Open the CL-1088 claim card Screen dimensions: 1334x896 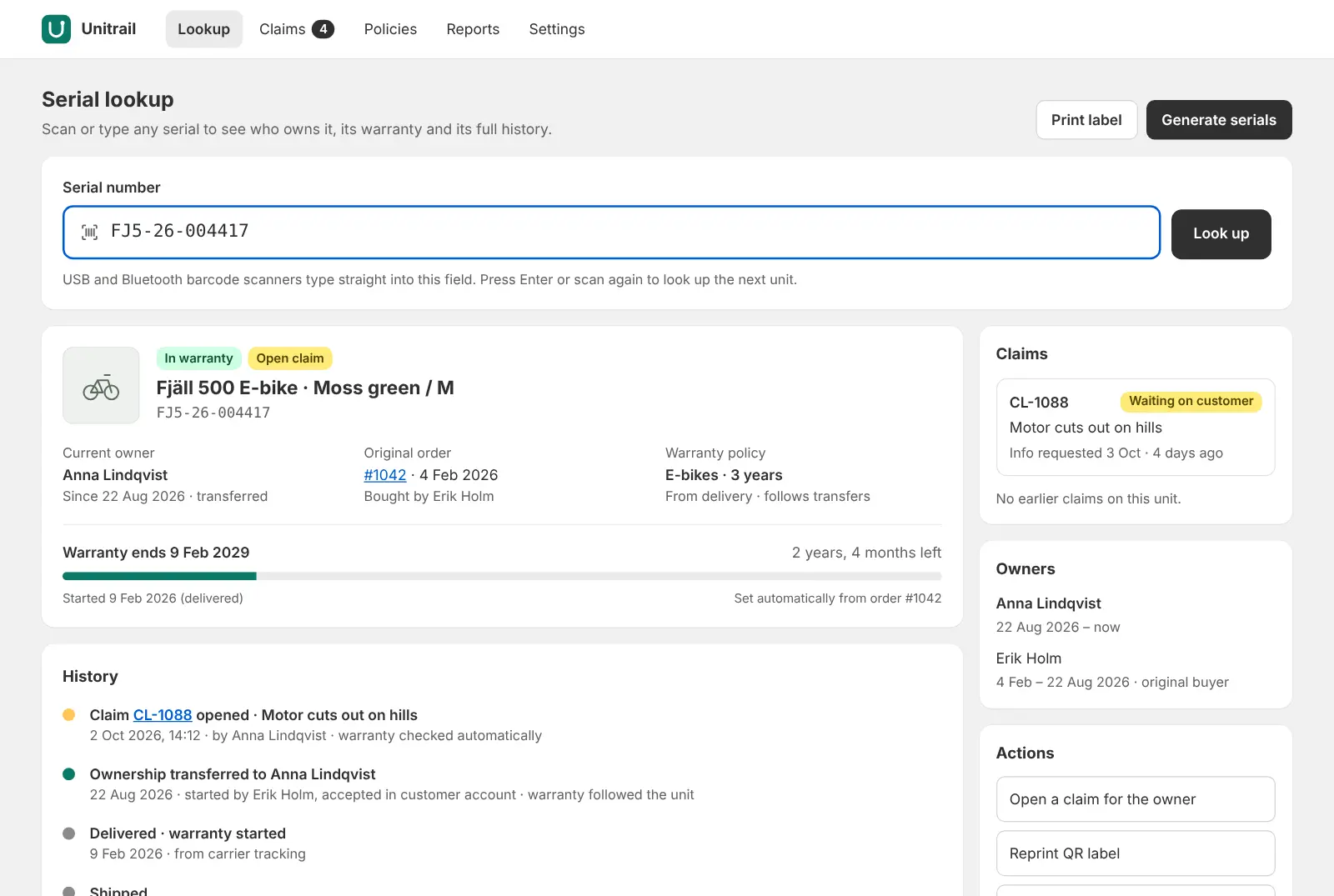point(1136,427)
